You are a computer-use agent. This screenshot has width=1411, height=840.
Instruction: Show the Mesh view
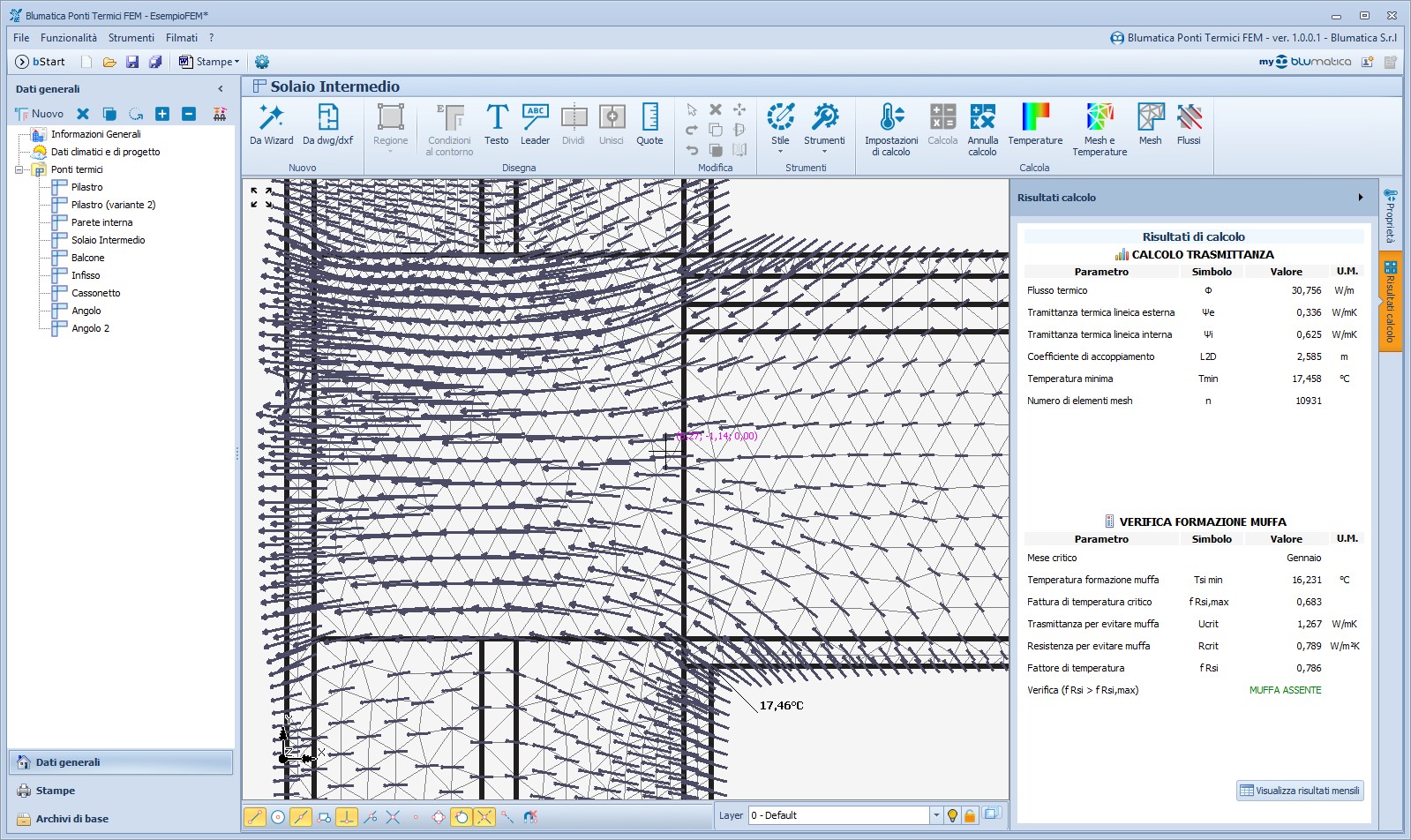click(x=1150, y=124)
